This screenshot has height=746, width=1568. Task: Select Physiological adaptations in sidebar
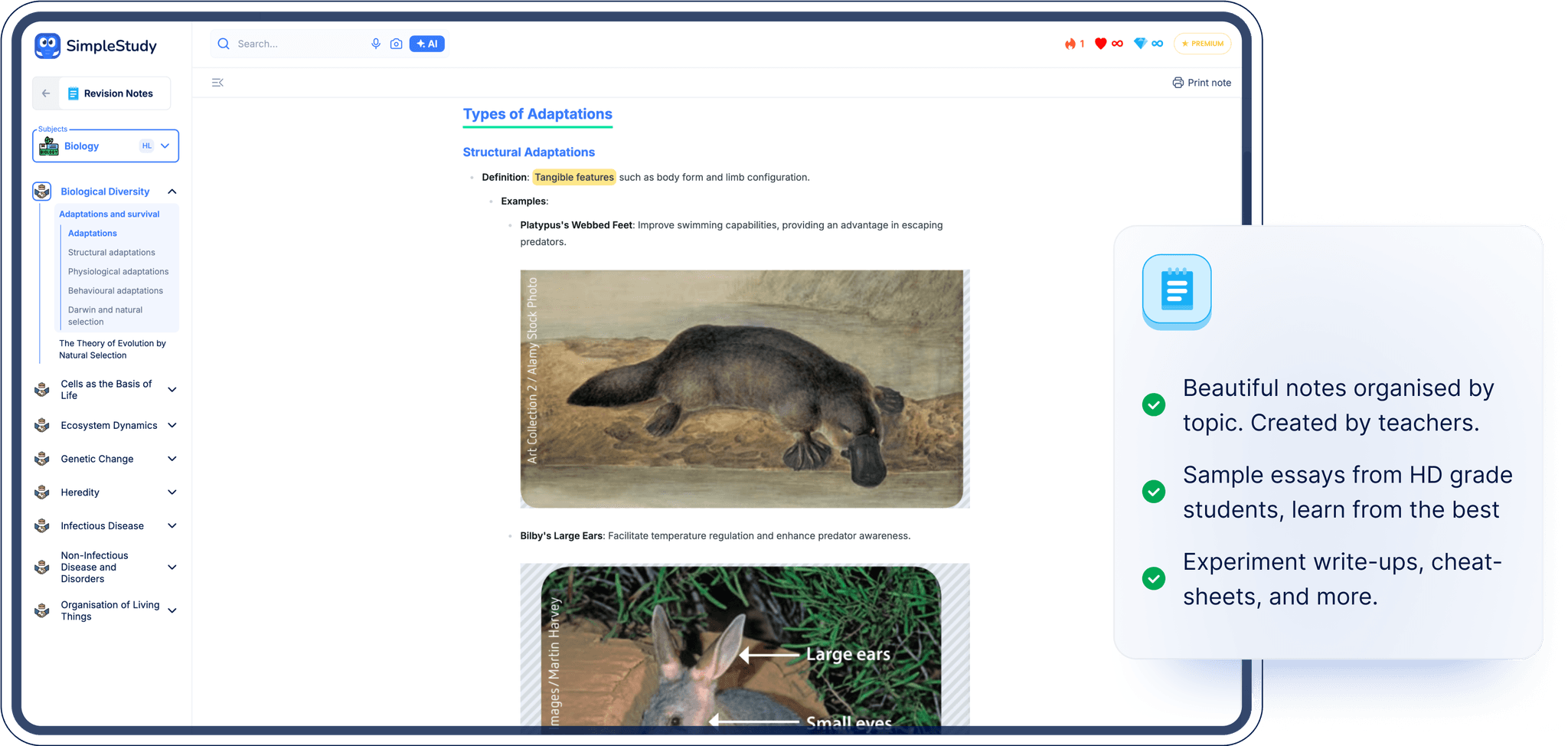119,271
